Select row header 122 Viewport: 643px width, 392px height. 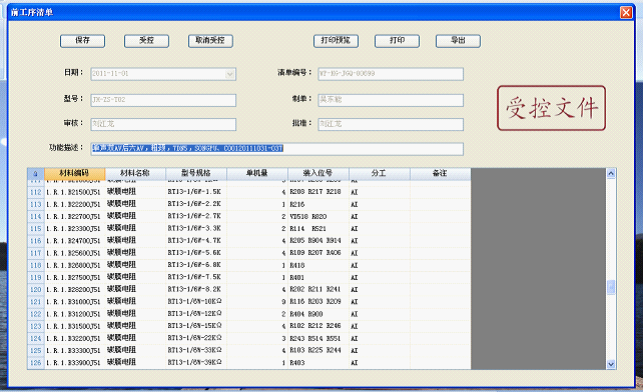click(x=36, y=314)
